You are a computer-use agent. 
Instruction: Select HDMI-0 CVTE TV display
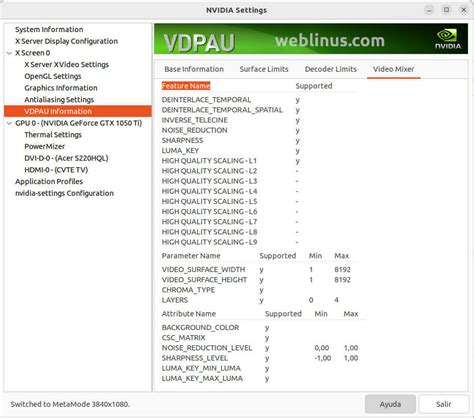point(56,170)
